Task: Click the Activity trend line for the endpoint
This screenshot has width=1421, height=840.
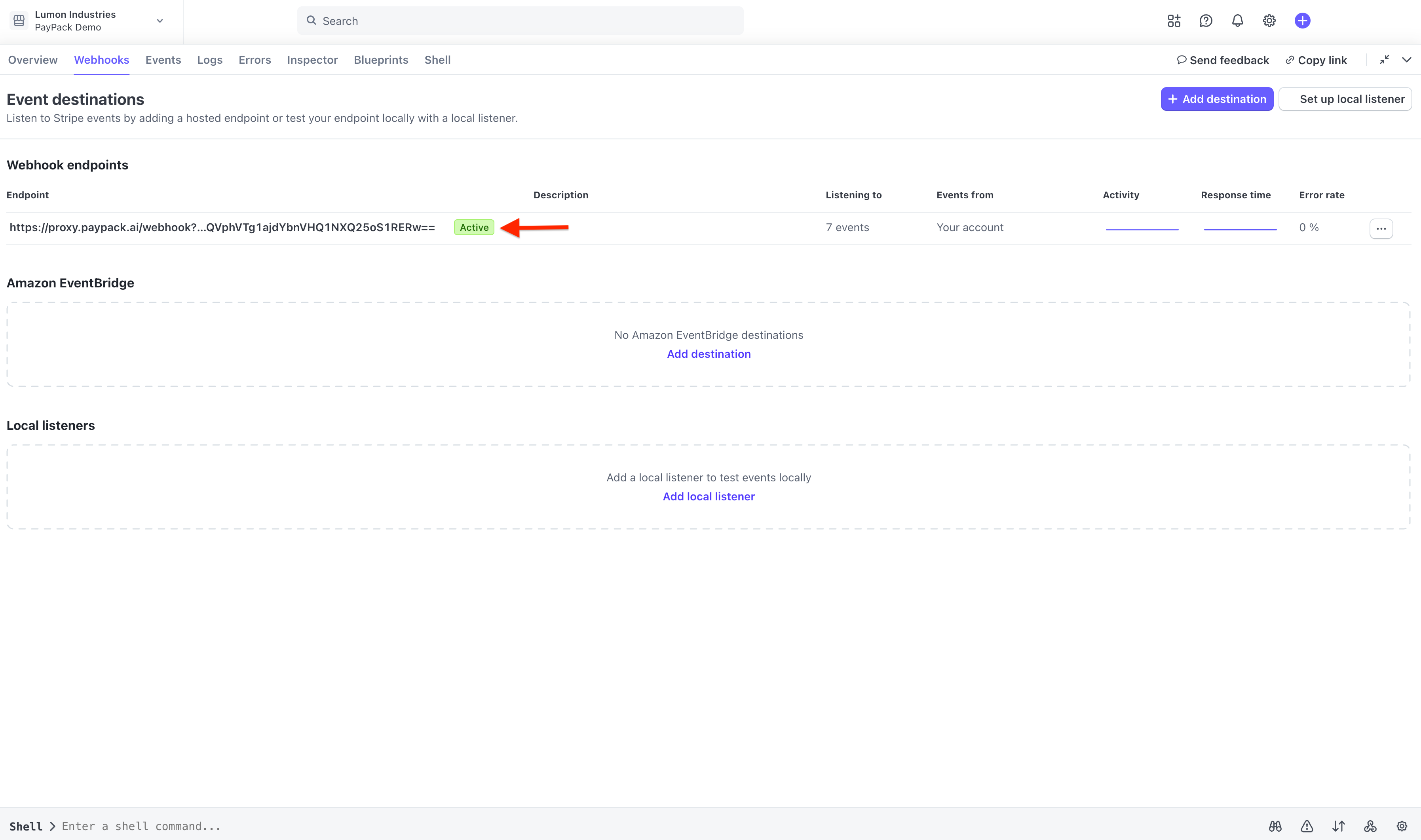Action: 1142,228
